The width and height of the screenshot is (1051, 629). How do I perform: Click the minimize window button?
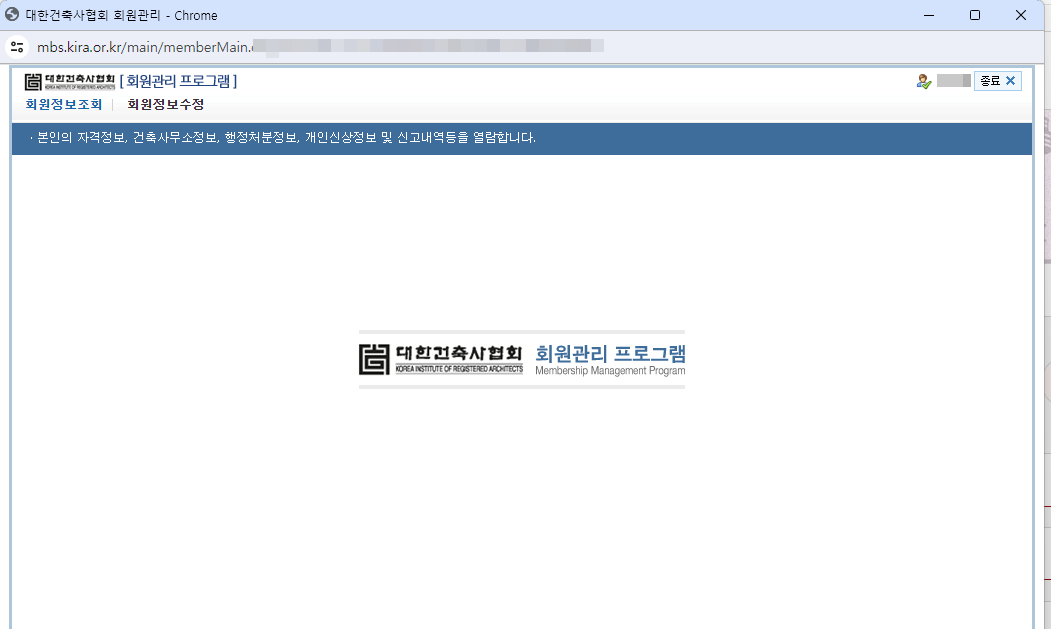point(930,15)
